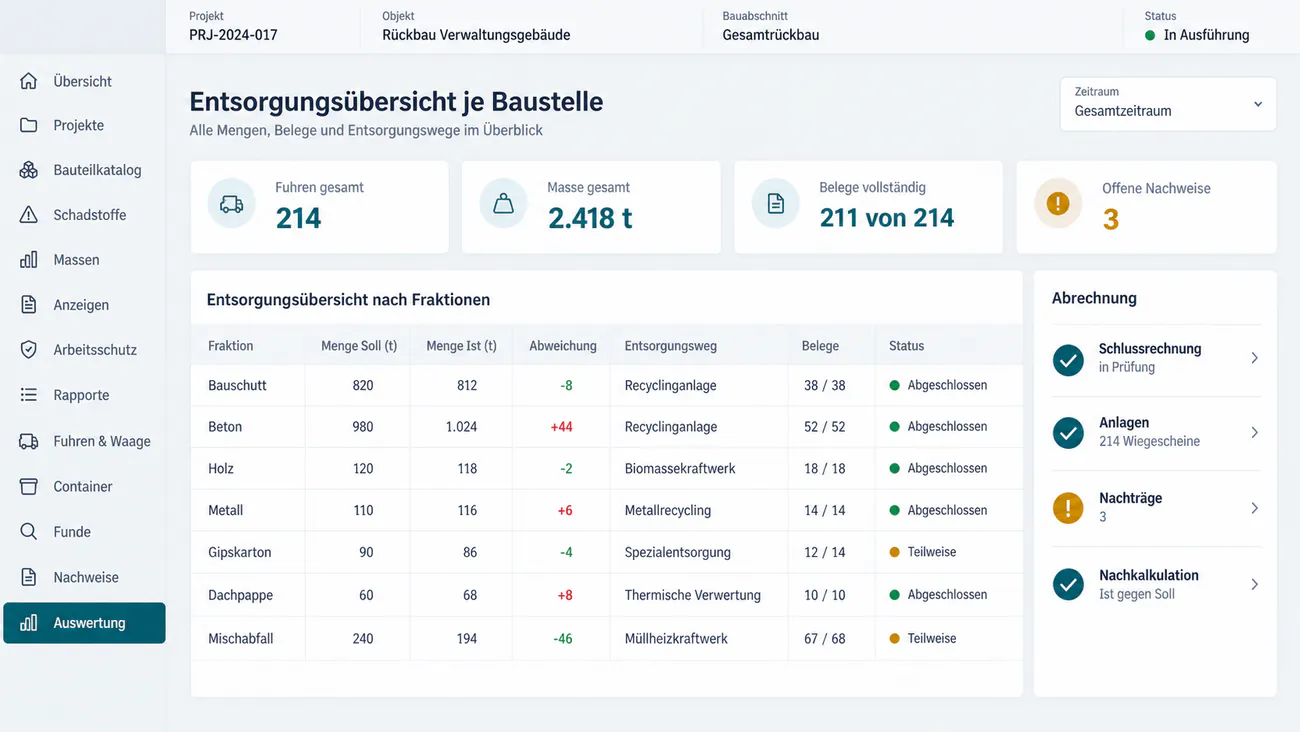Image resolution: width=1300 pixels, height=732 pixels.
Task: Open the Zeitraum dropdown
Action: click(x=1168, y=104)
